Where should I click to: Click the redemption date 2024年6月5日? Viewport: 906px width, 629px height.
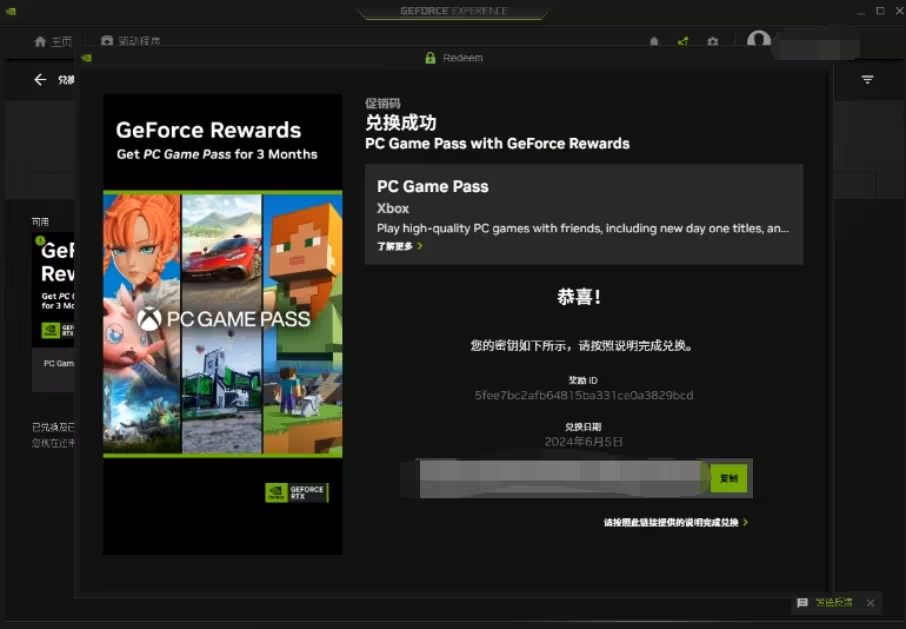pos(584,442)
